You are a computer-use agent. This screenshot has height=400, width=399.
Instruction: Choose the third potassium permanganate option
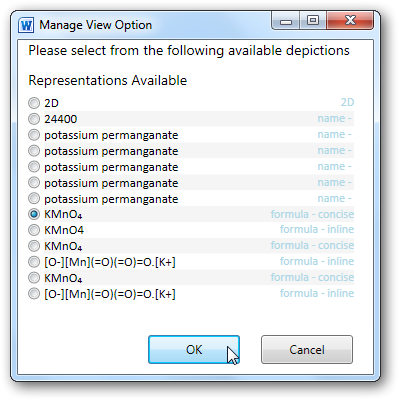click(x=34, y=167)
